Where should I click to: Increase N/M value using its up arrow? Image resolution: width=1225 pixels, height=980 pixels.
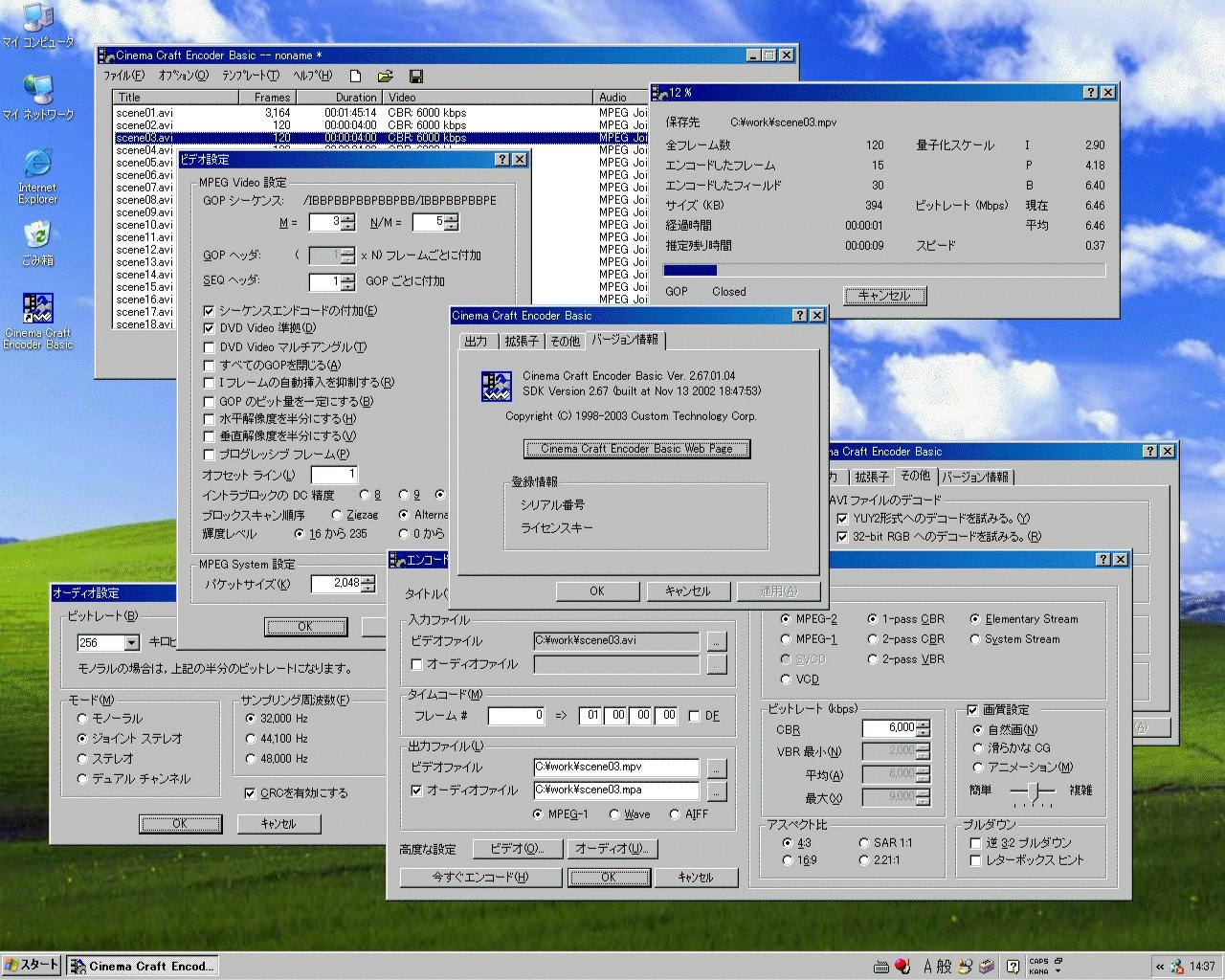pyautogui.click(x=452, y=218)
